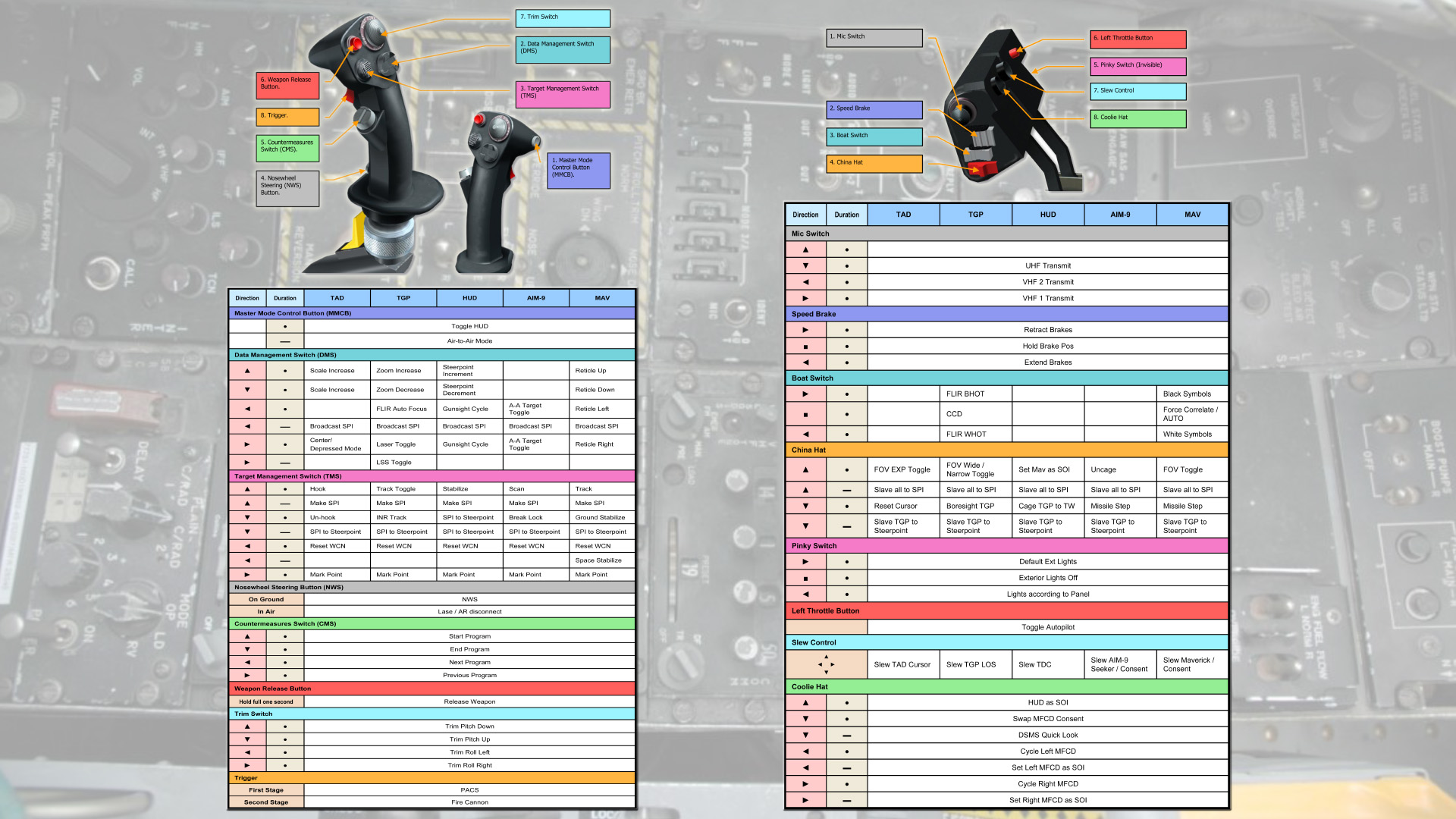Click the 'Pinky Switch' section header in table
Viewport: 1456px width, 819px height.
[x=1007, y=546]
